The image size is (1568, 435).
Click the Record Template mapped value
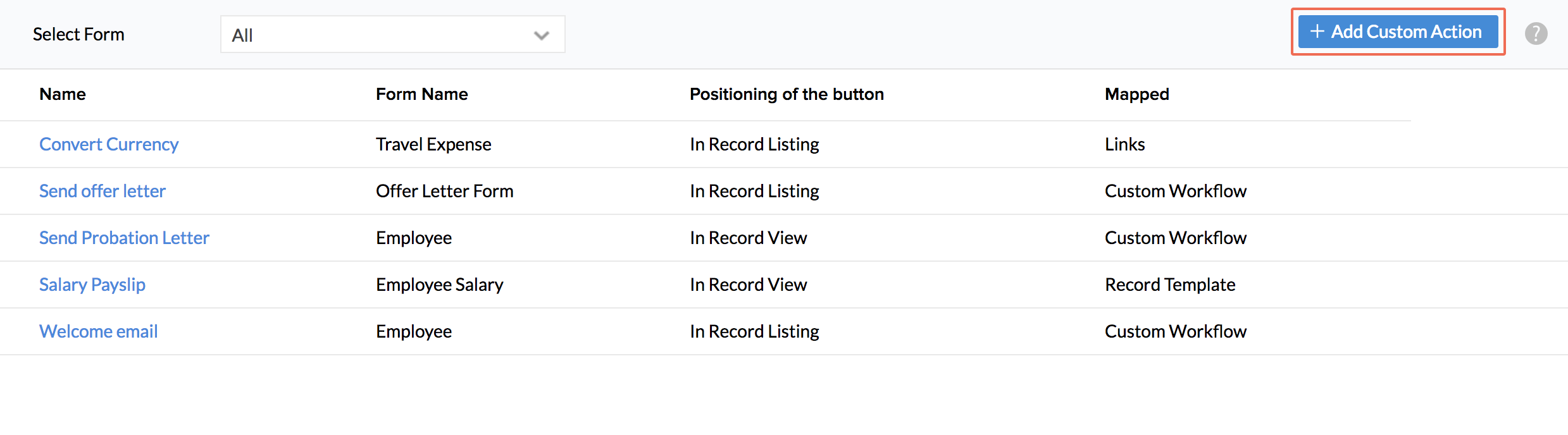[x=1170, y=285]
